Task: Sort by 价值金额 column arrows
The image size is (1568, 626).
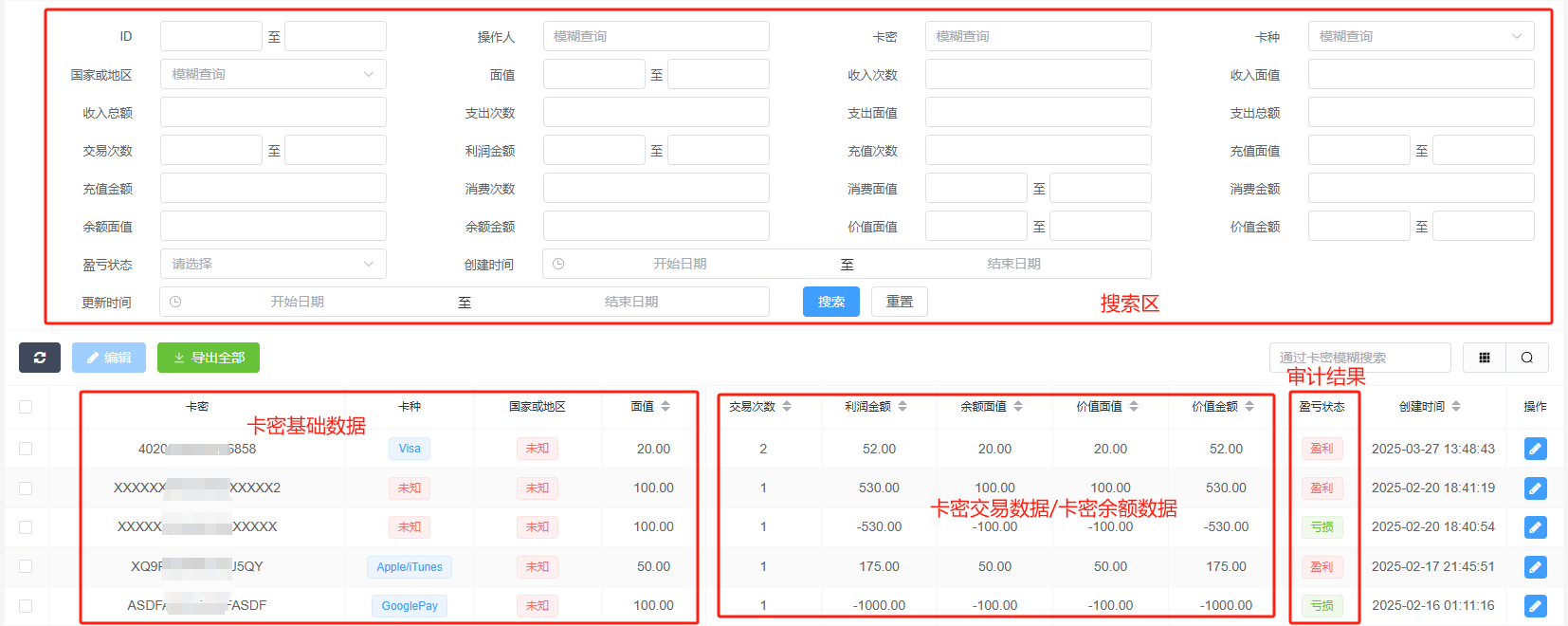Action: tap(1249, 406)
